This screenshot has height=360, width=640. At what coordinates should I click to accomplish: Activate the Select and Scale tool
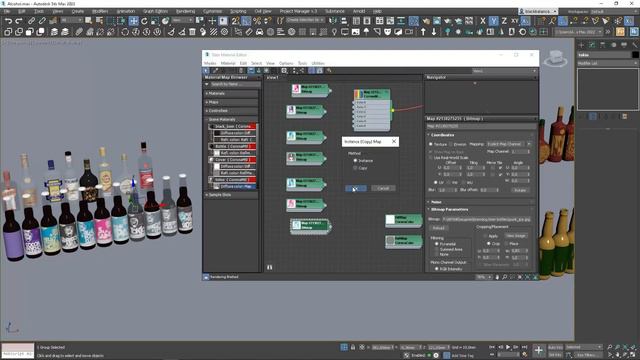click(x=155, y=21)
